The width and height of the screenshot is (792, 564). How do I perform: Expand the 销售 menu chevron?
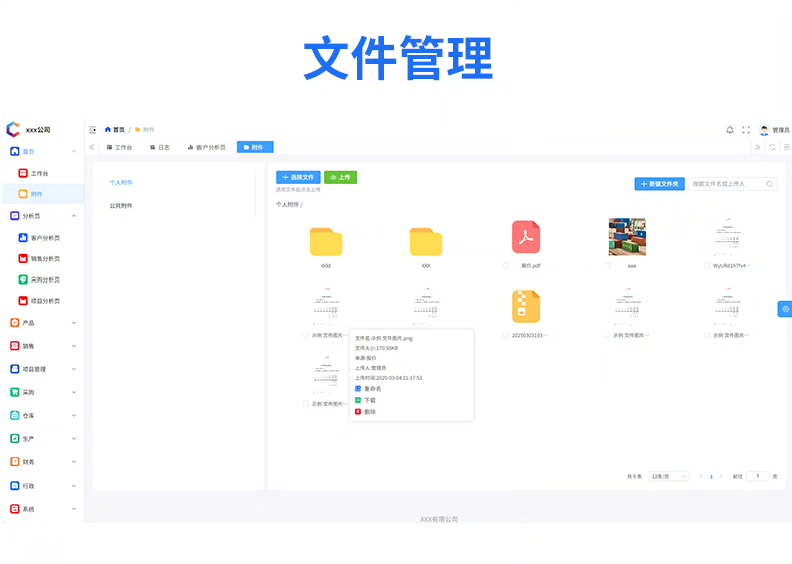coord(74,346)
